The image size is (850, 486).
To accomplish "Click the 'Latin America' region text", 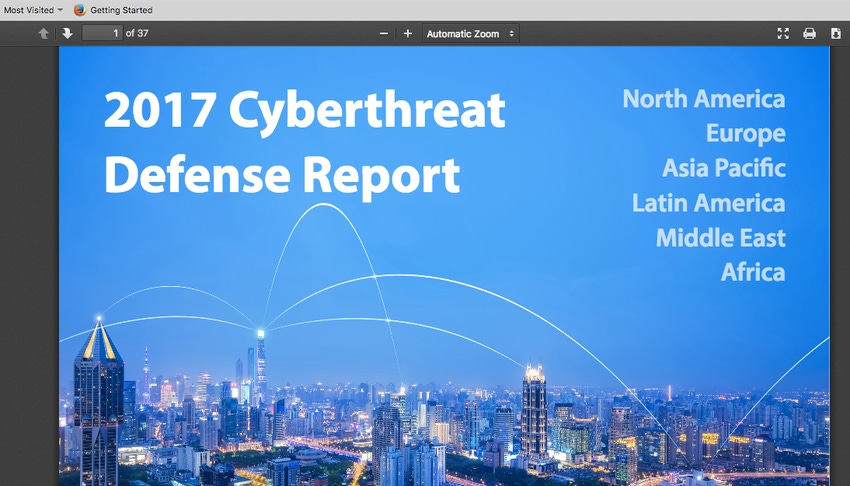I will tap(708, 203).
